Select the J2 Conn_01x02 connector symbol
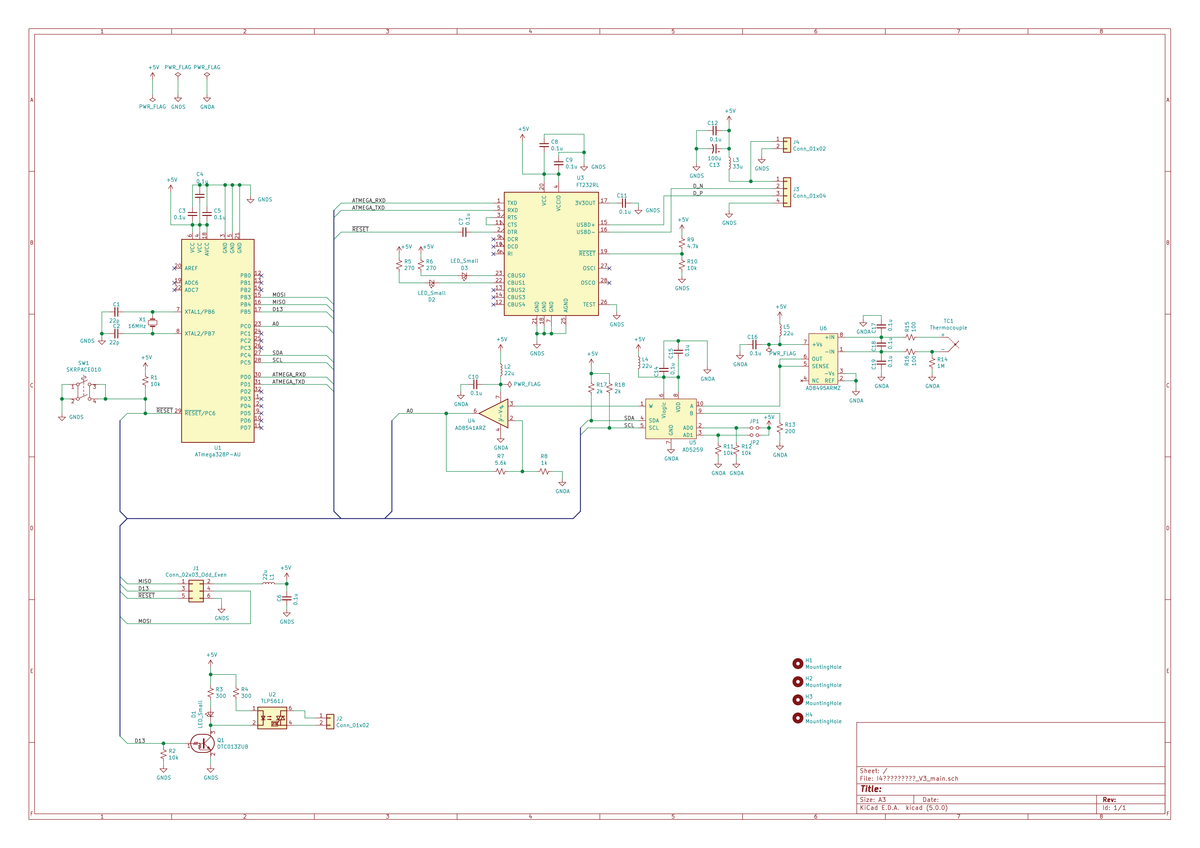This screenshot has height=848, width=1200. point(329,720)
